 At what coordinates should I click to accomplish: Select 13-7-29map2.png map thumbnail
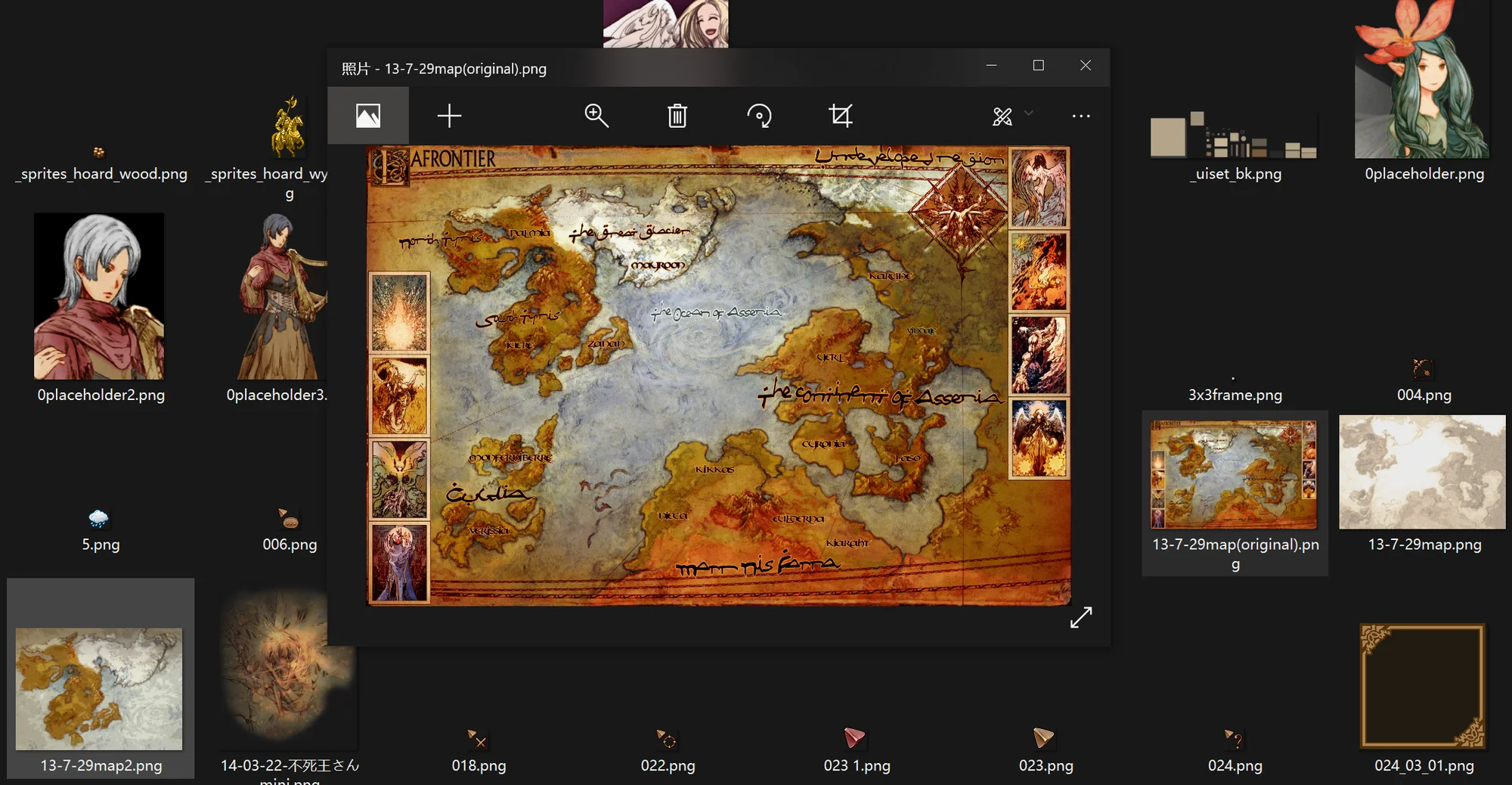[x=99, y=688]
